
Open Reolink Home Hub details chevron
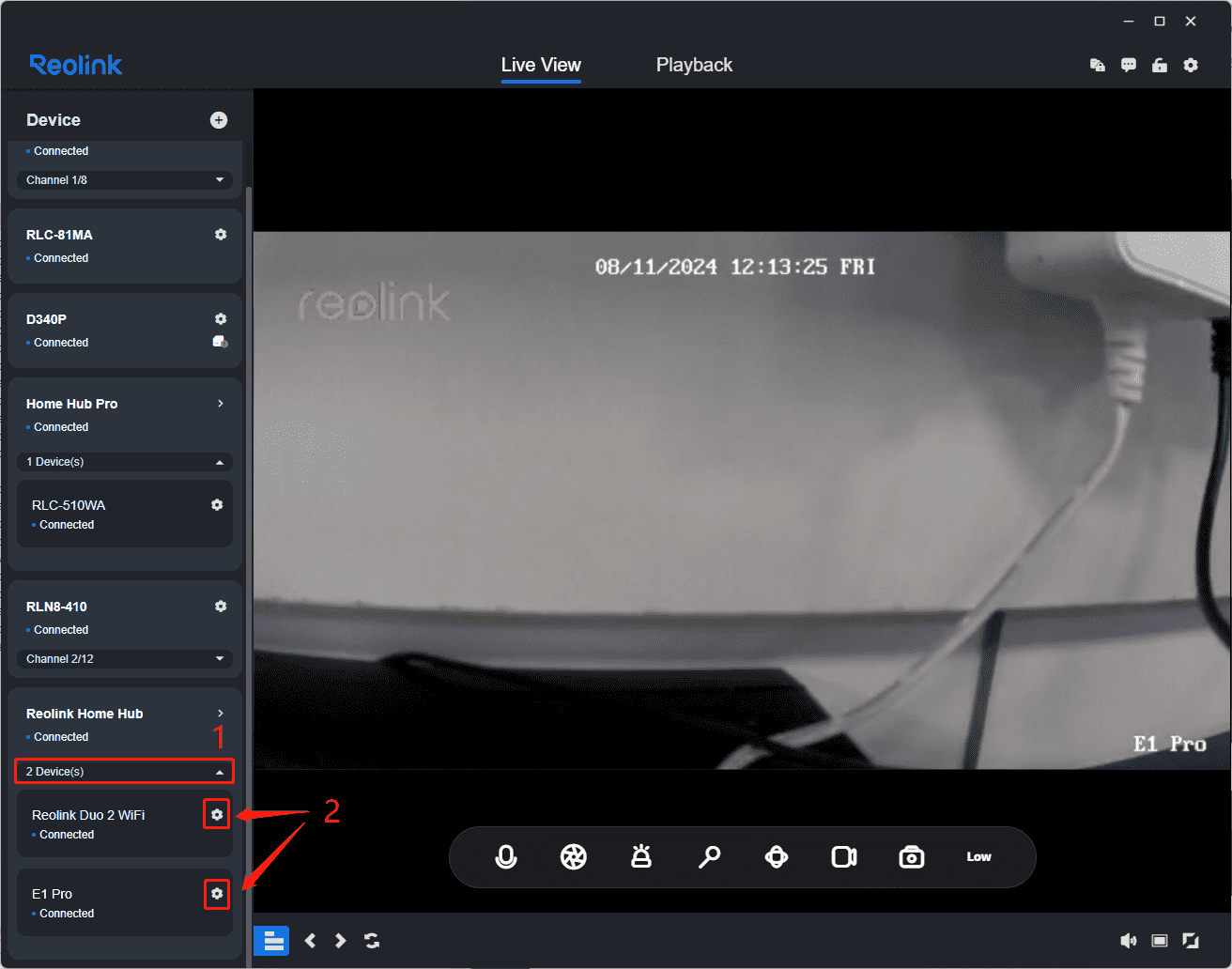(221, 714)
